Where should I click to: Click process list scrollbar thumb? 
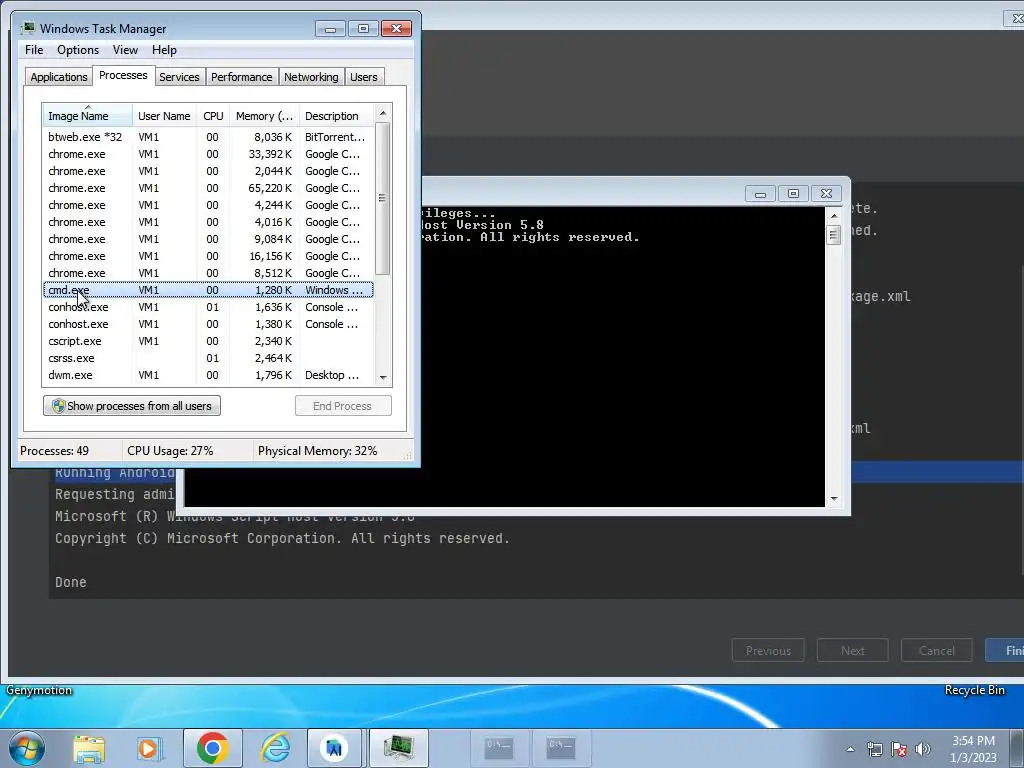(383, 198)
